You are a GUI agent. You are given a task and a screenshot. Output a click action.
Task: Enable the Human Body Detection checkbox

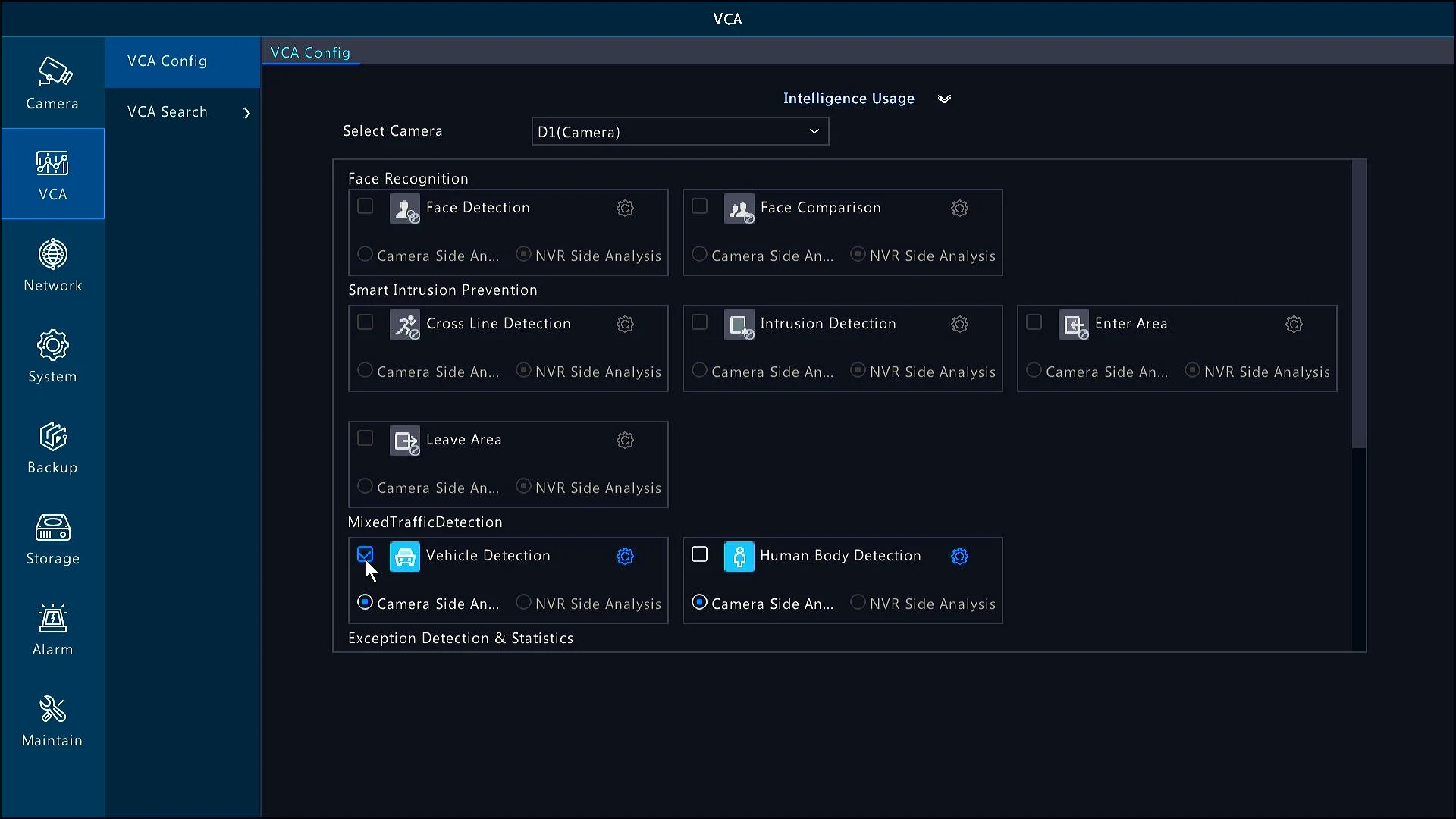pyautogui.click(x=699, y=555)
